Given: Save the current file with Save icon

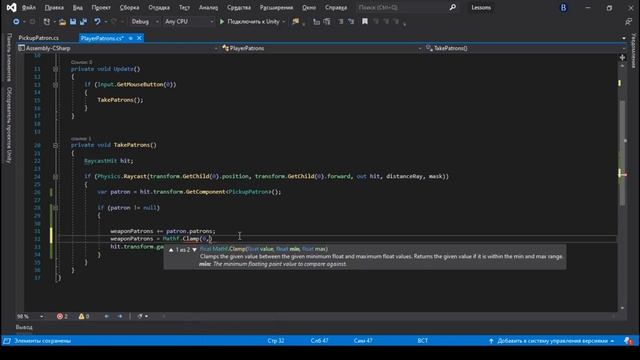Looking at the screenshot, I should (x=73, y=22).
